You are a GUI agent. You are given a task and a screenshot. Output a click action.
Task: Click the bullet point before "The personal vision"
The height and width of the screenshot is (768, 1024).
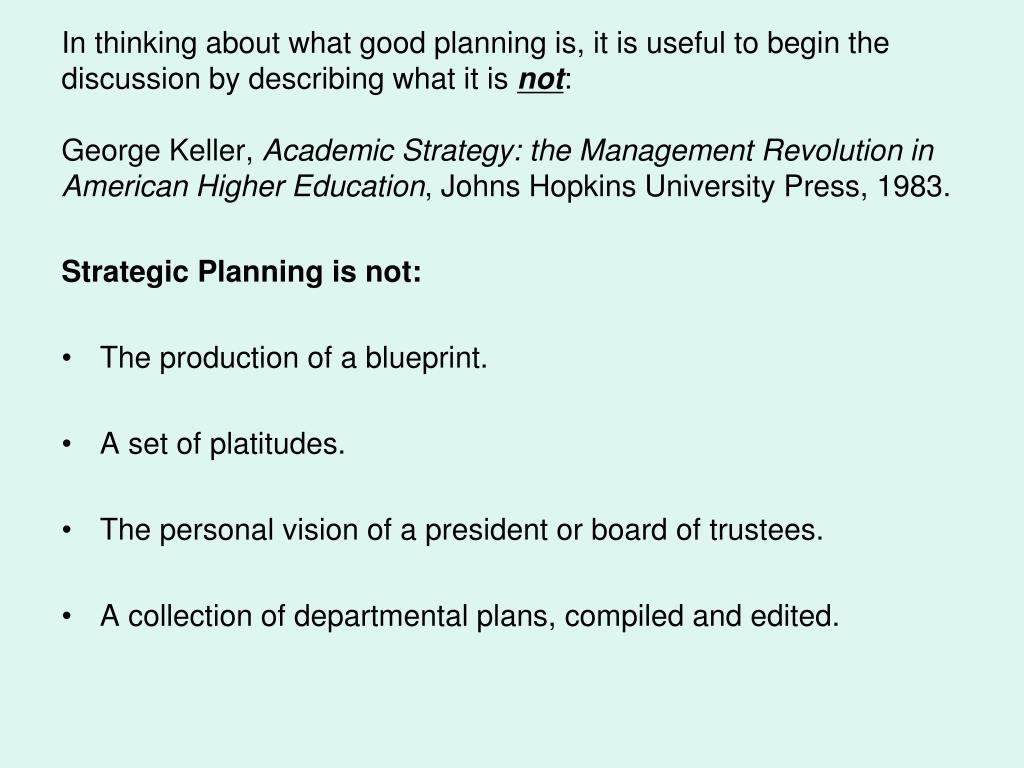[x=67, y=530]
